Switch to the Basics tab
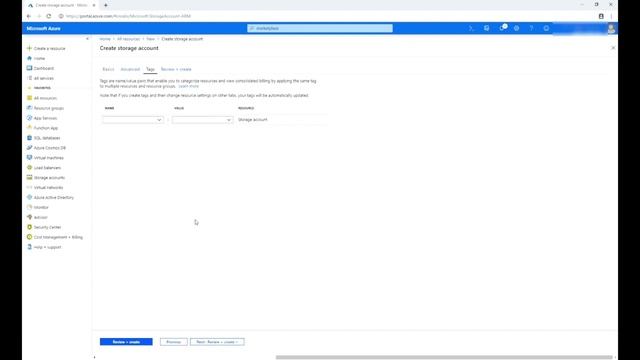640x360 pixels. 108,69
